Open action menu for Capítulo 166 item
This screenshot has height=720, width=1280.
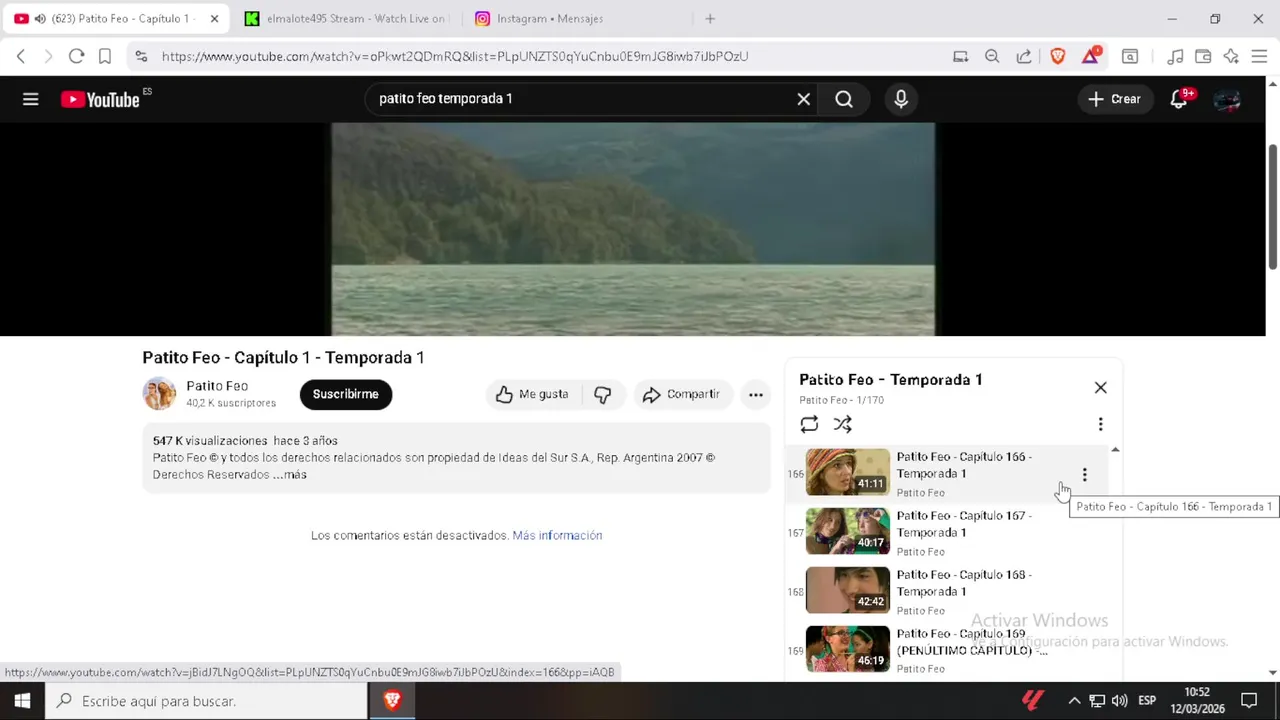(x=1084, y=475)
